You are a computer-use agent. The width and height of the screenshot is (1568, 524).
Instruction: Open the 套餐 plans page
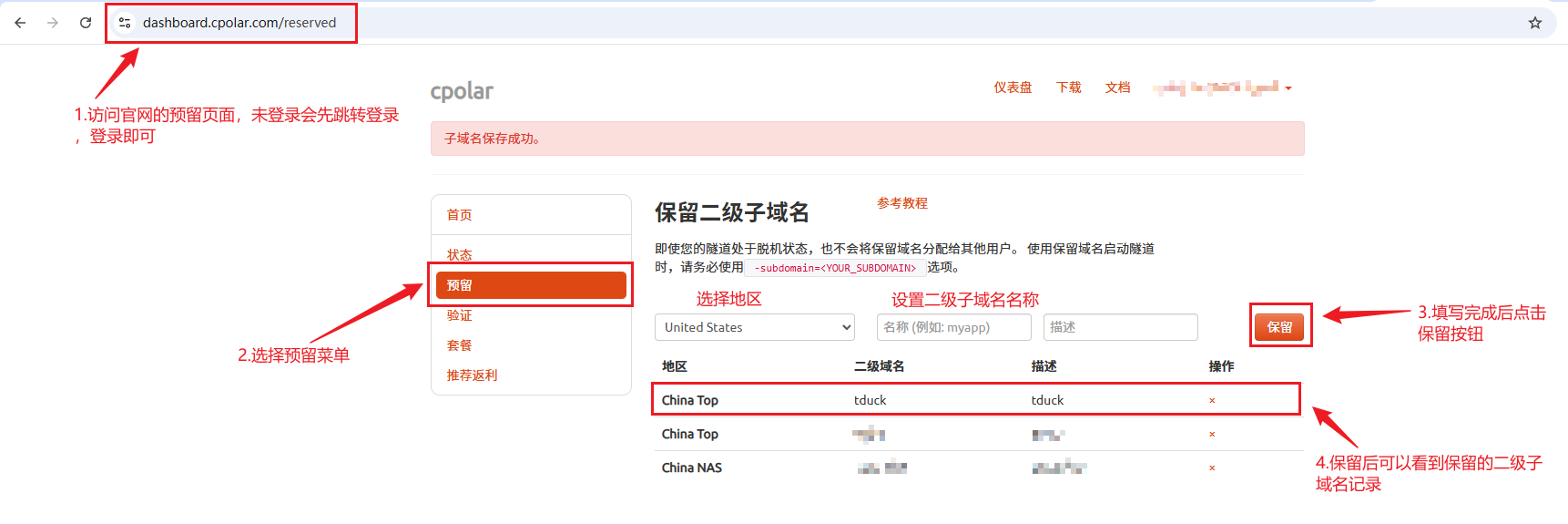pyautogui.click(x=460, y=345)
